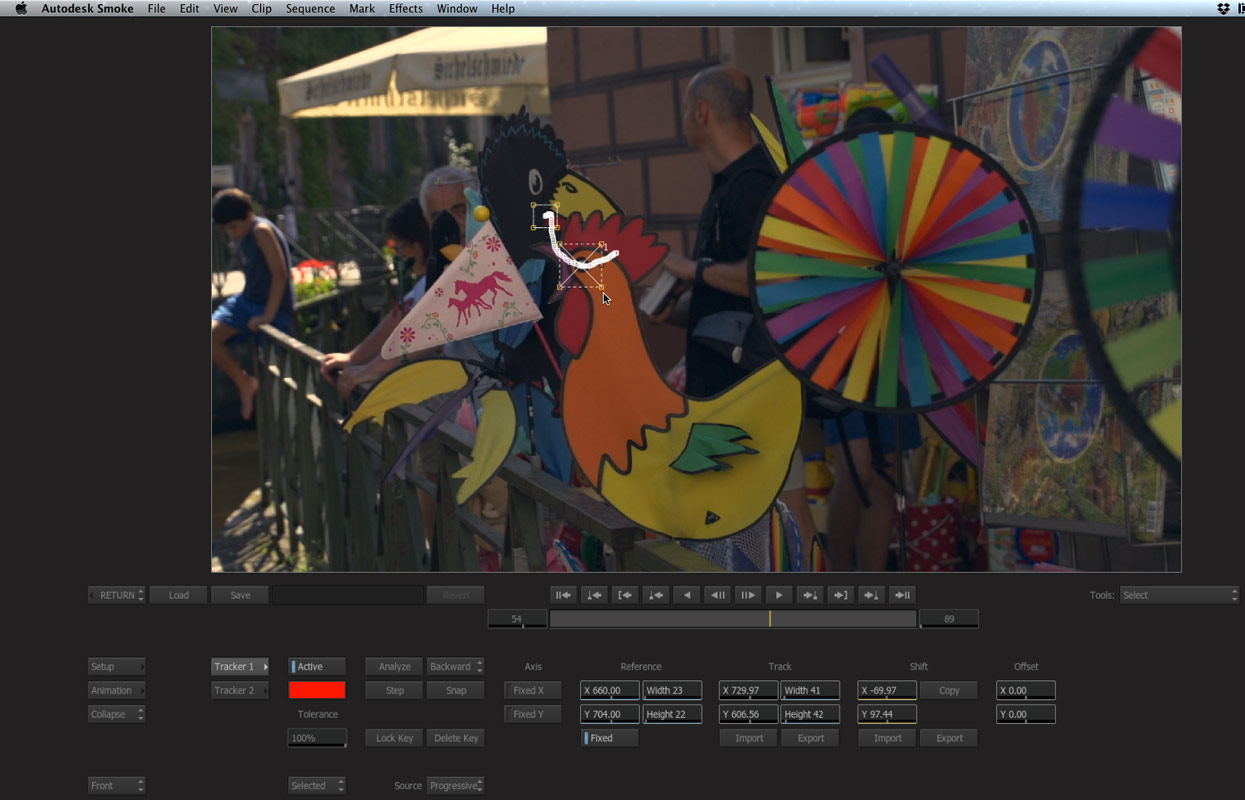The height and width of the screenshot is (800, 1245).
Task: Expand the Progressive source dropdown
Action: click(x=455, y=786)
